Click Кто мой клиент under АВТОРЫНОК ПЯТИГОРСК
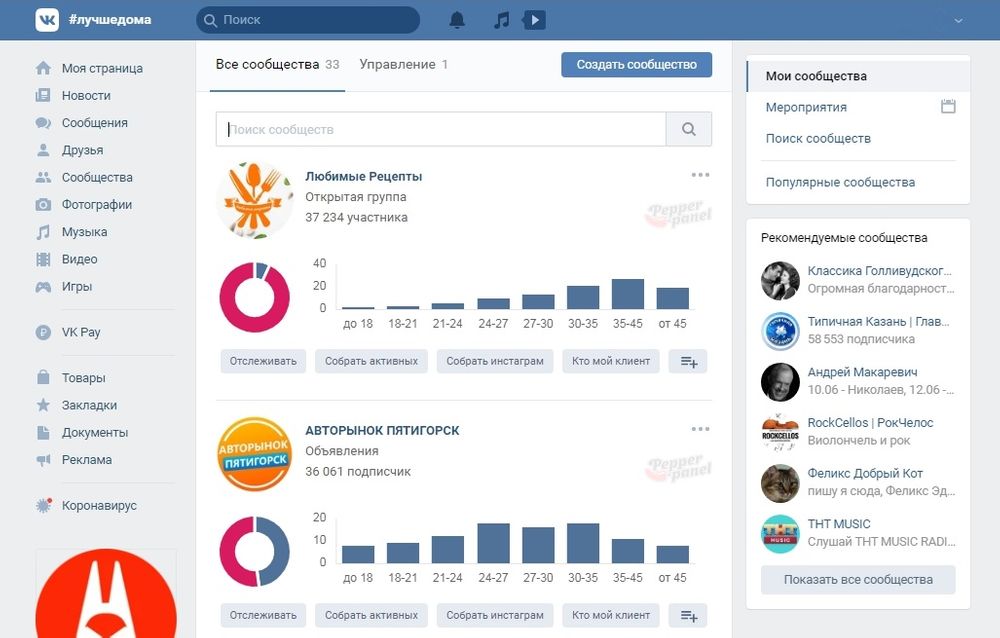Viewport: 1000px width, 638px height. pyautogui.click(x=611, y=615)
